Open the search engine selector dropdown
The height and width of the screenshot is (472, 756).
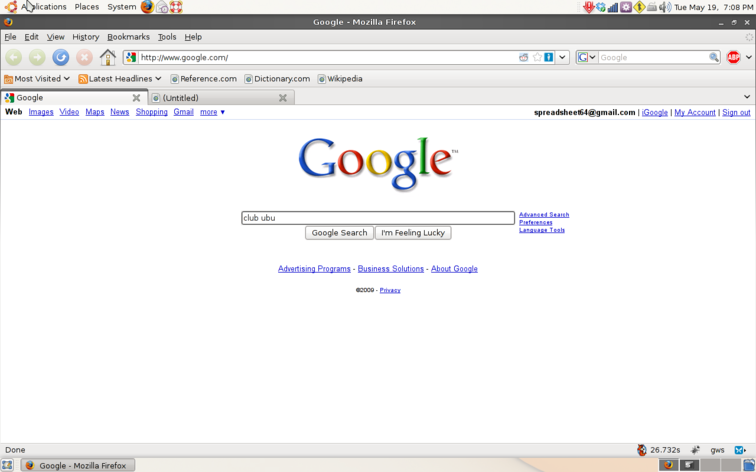click(587, 58)
